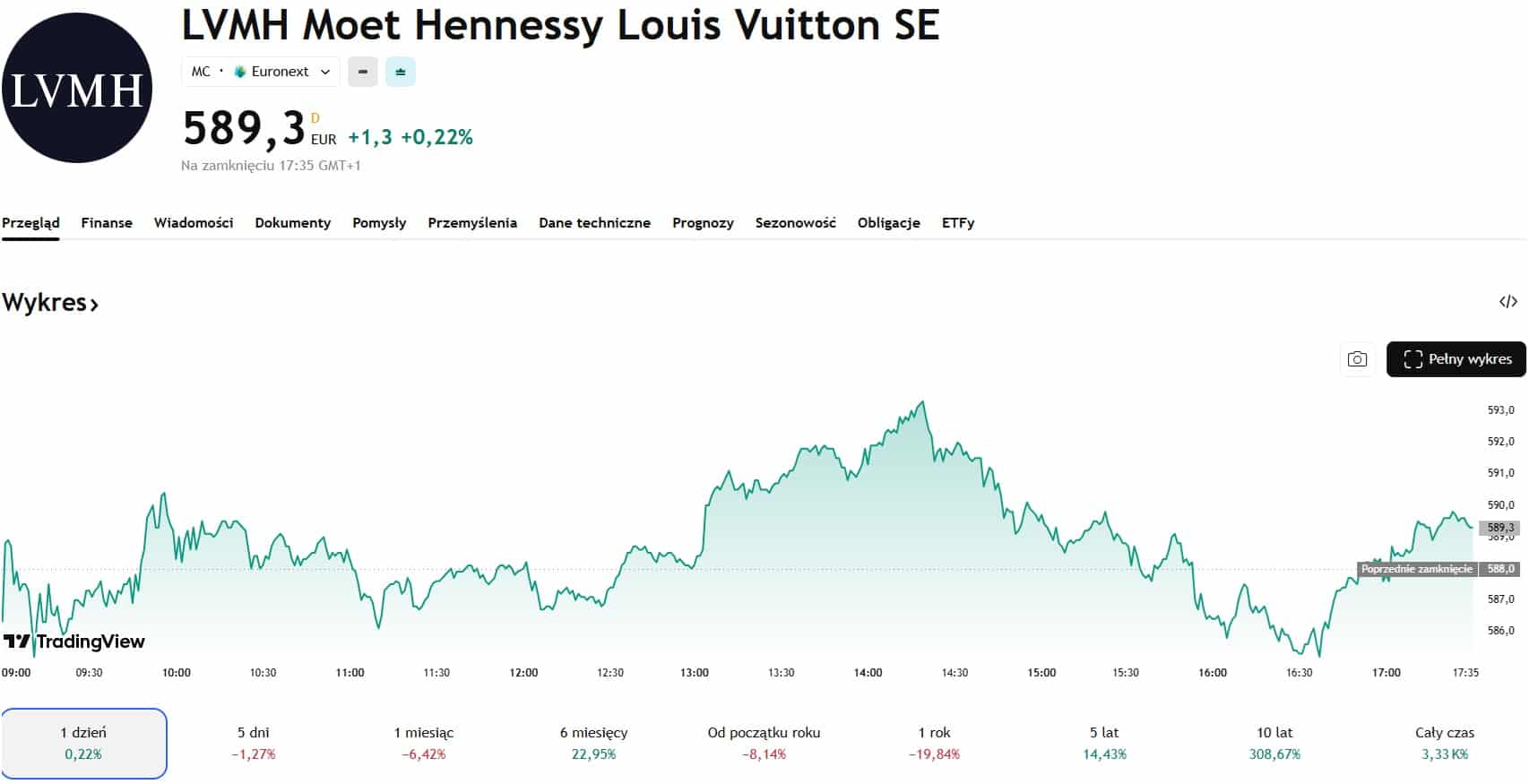Viewport: 1529px width, 784px height.
Task: Click the TradingView logo on chart
Action: point(74,642)
